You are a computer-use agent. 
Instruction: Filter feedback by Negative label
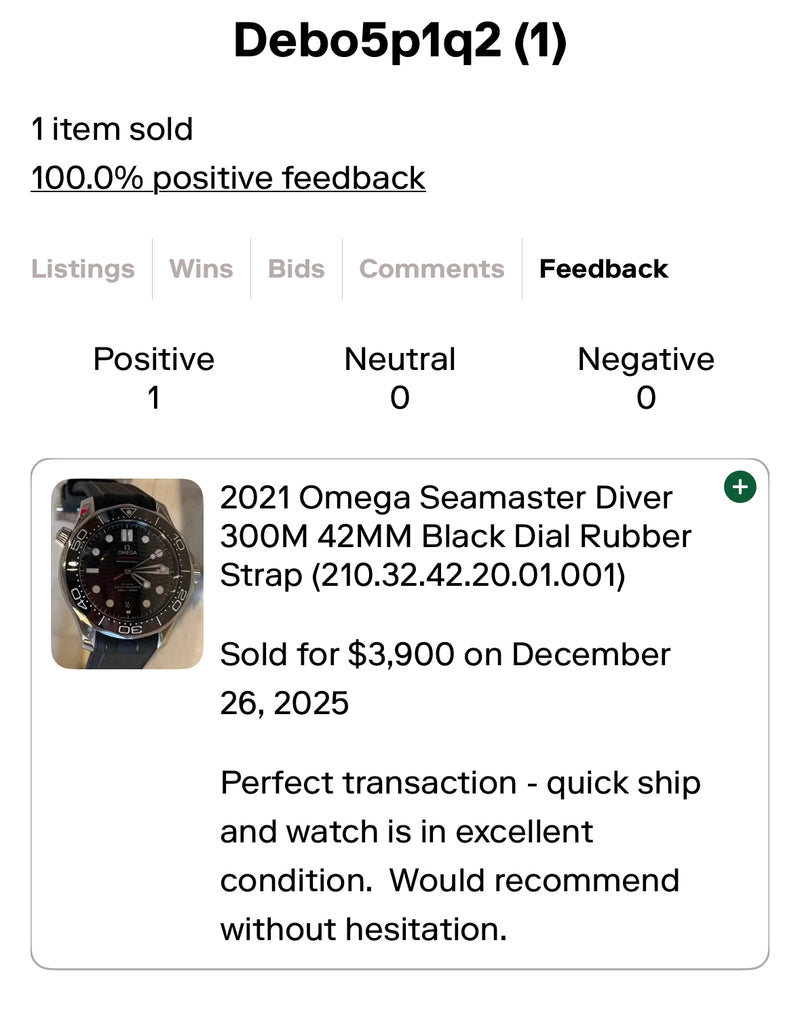click(x=646, y=359)
